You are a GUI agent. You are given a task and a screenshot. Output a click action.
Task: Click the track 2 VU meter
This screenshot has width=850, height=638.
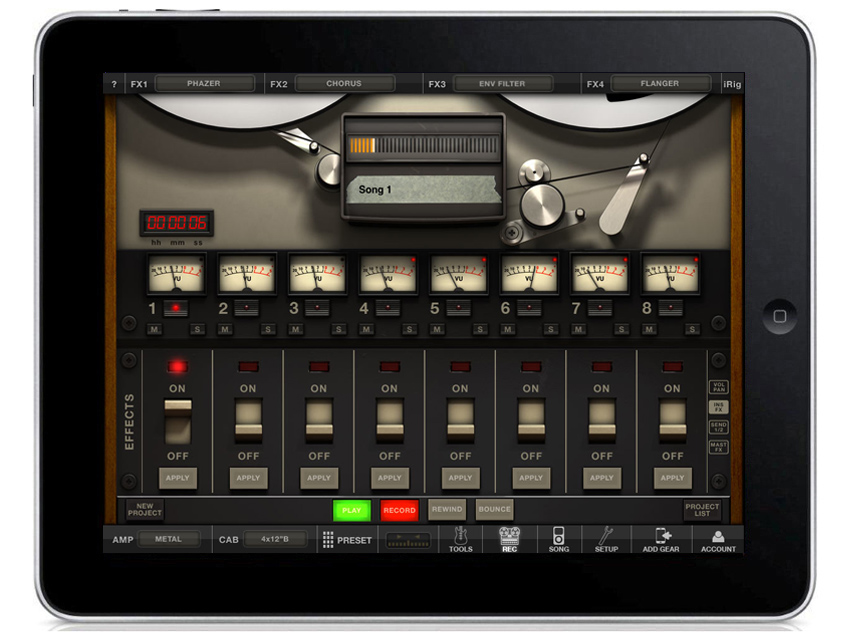247,274
